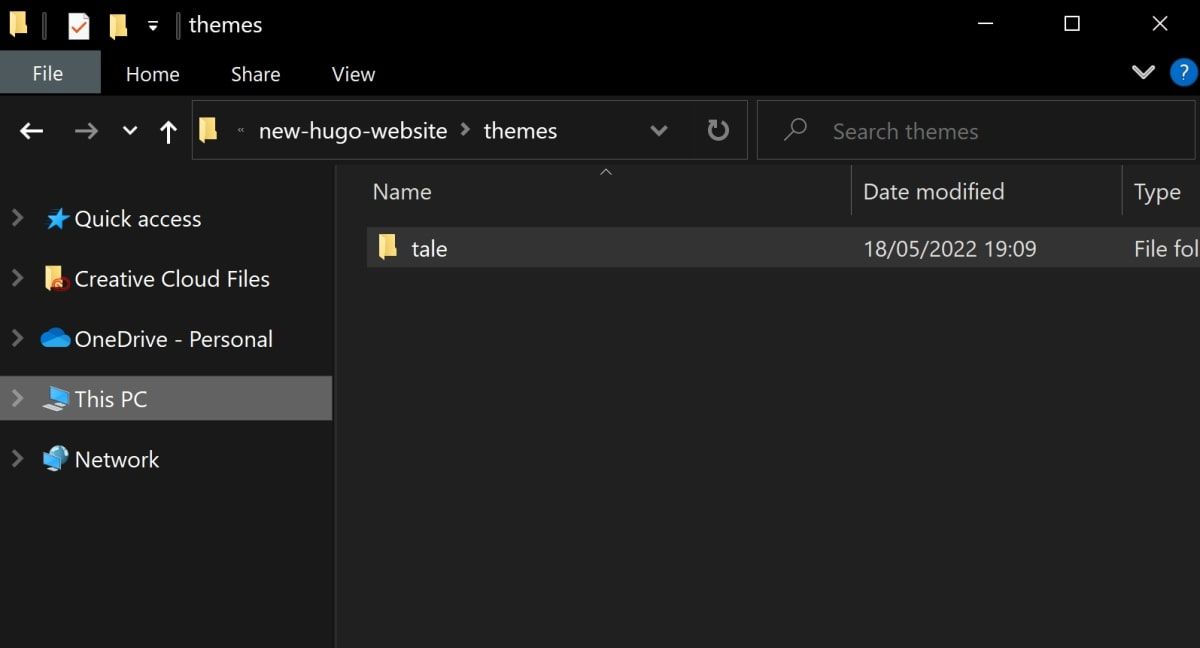The width and height of the screenshot is (1200, 648).
Task: Click the OneDrive - Personal cloud icon
Action: (x=54, y=338)
